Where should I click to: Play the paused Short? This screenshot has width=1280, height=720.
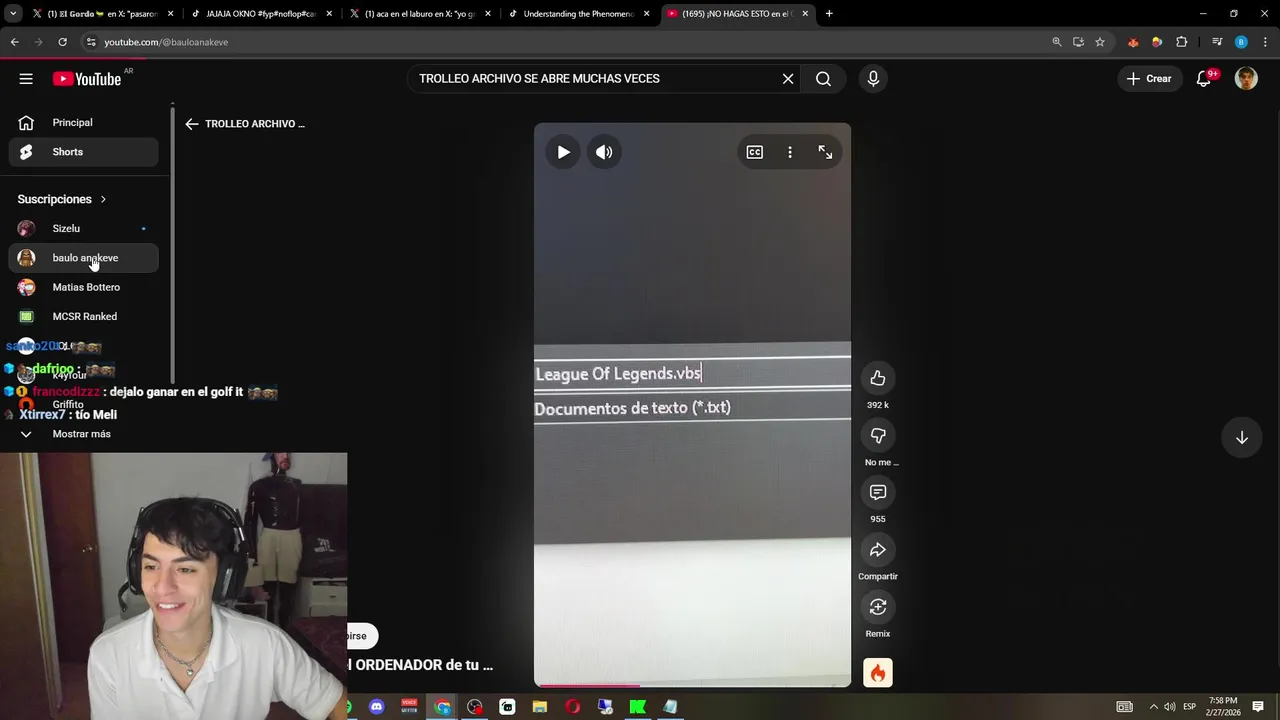563,152
